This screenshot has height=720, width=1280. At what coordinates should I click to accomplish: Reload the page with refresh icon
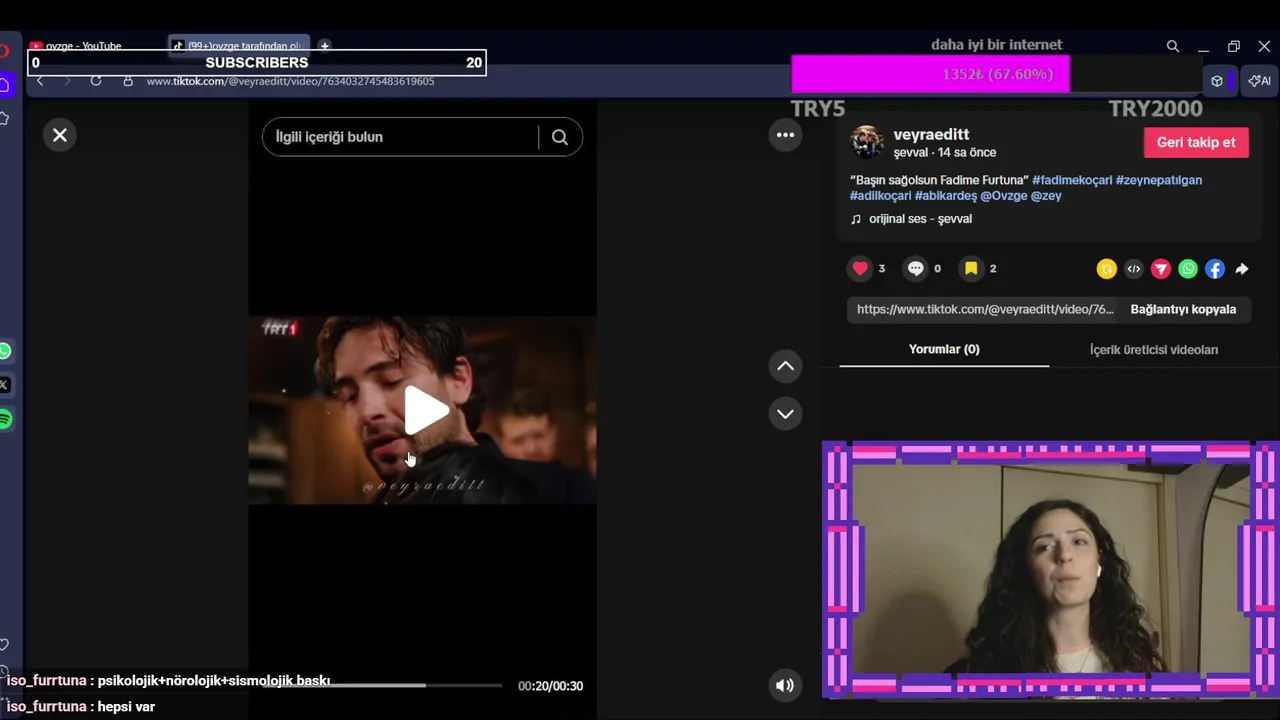click(x=96, y=81)
